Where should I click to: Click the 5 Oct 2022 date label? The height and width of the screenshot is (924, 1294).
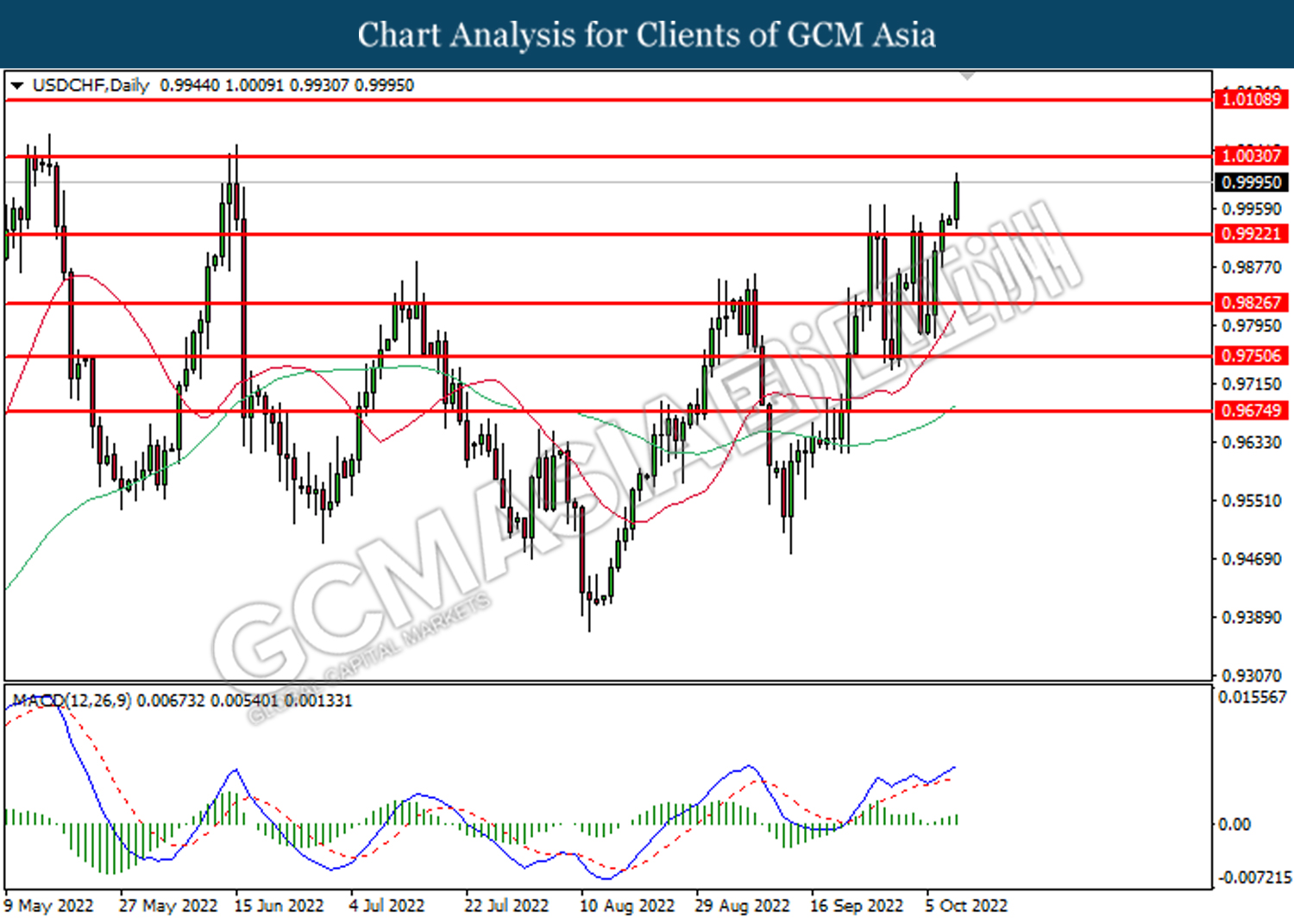[966, 906]
